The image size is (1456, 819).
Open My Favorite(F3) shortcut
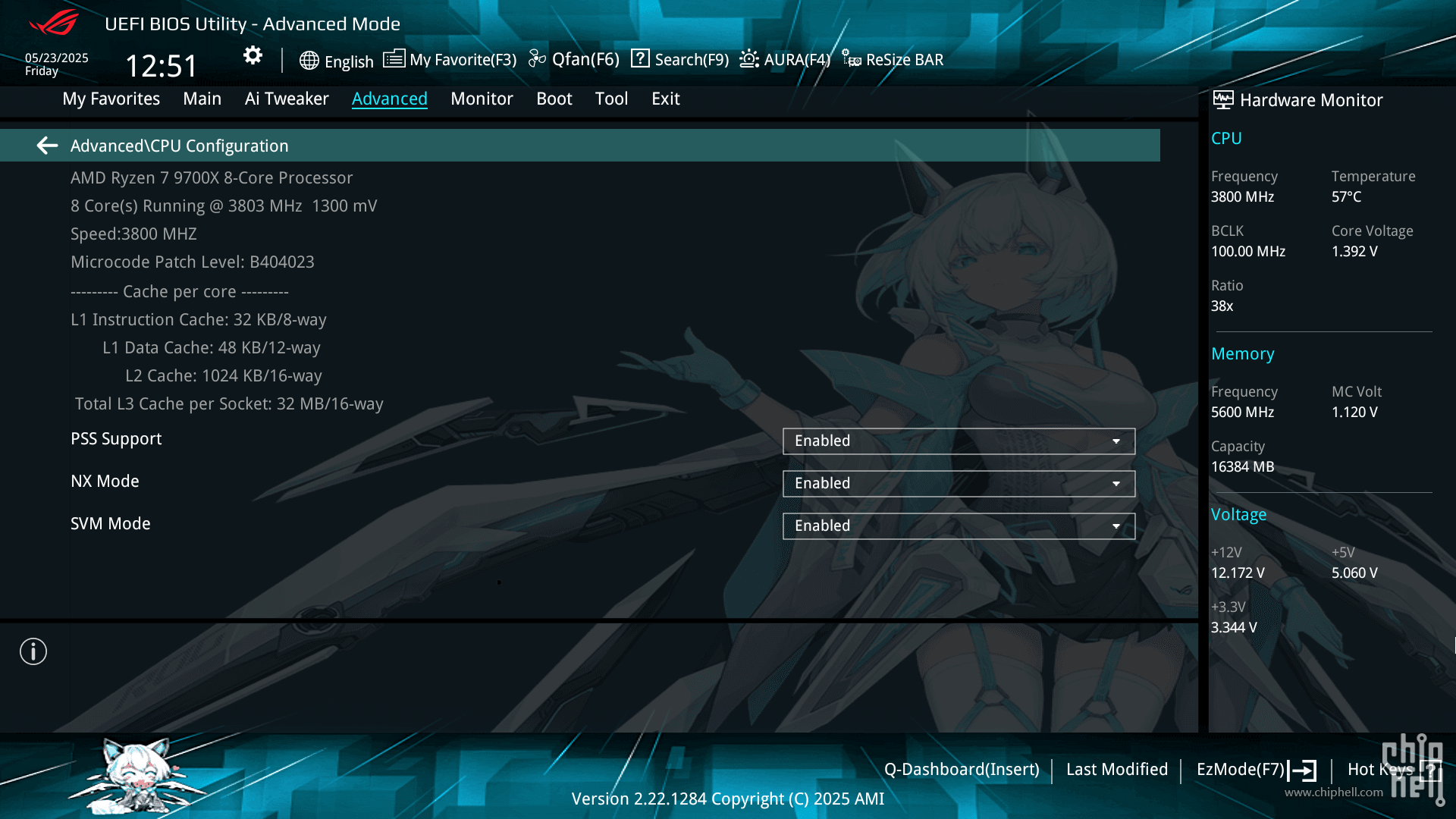point(463,60)
